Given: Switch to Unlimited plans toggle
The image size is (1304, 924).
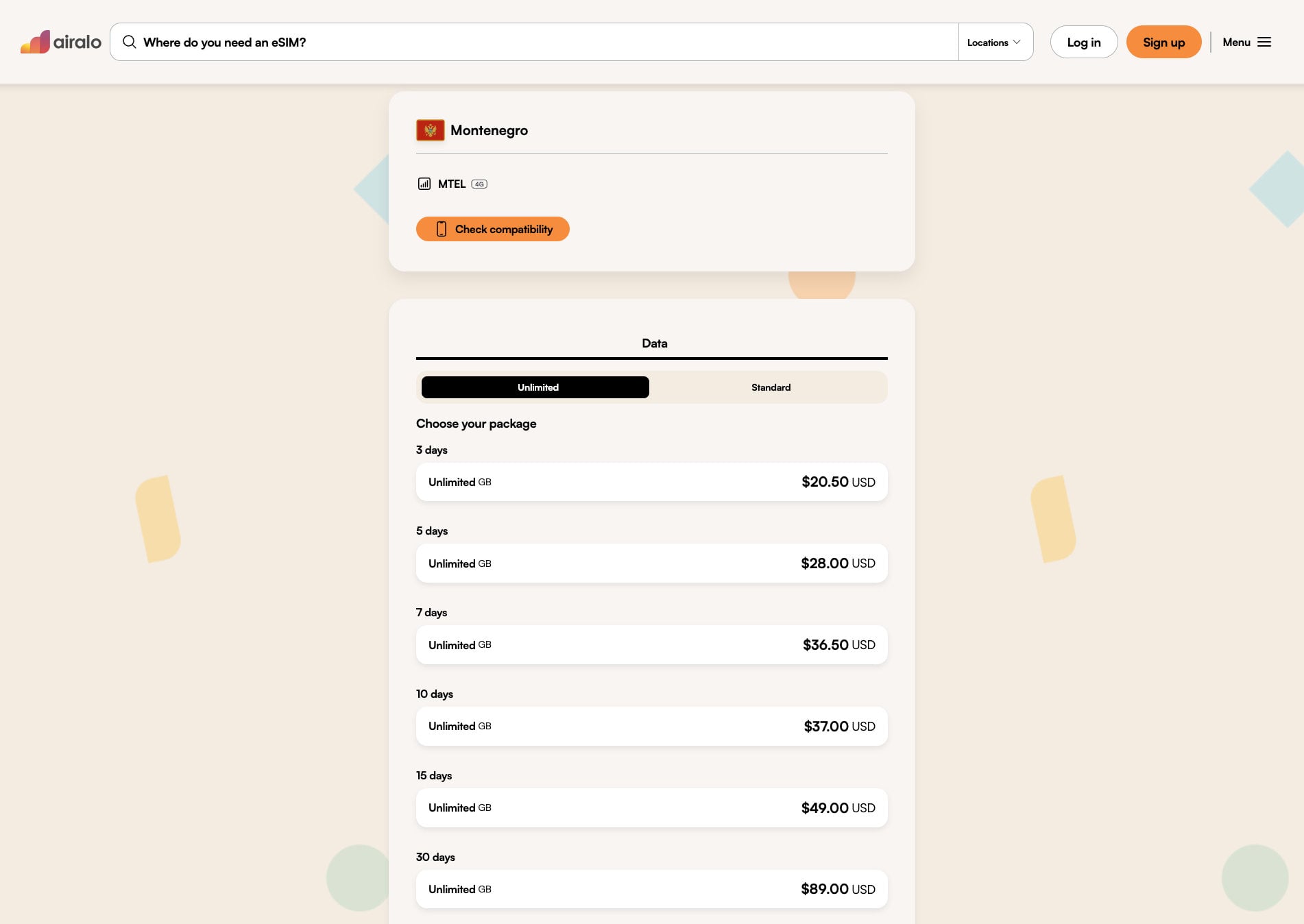Looking at the screenshot, I should 535,387.
